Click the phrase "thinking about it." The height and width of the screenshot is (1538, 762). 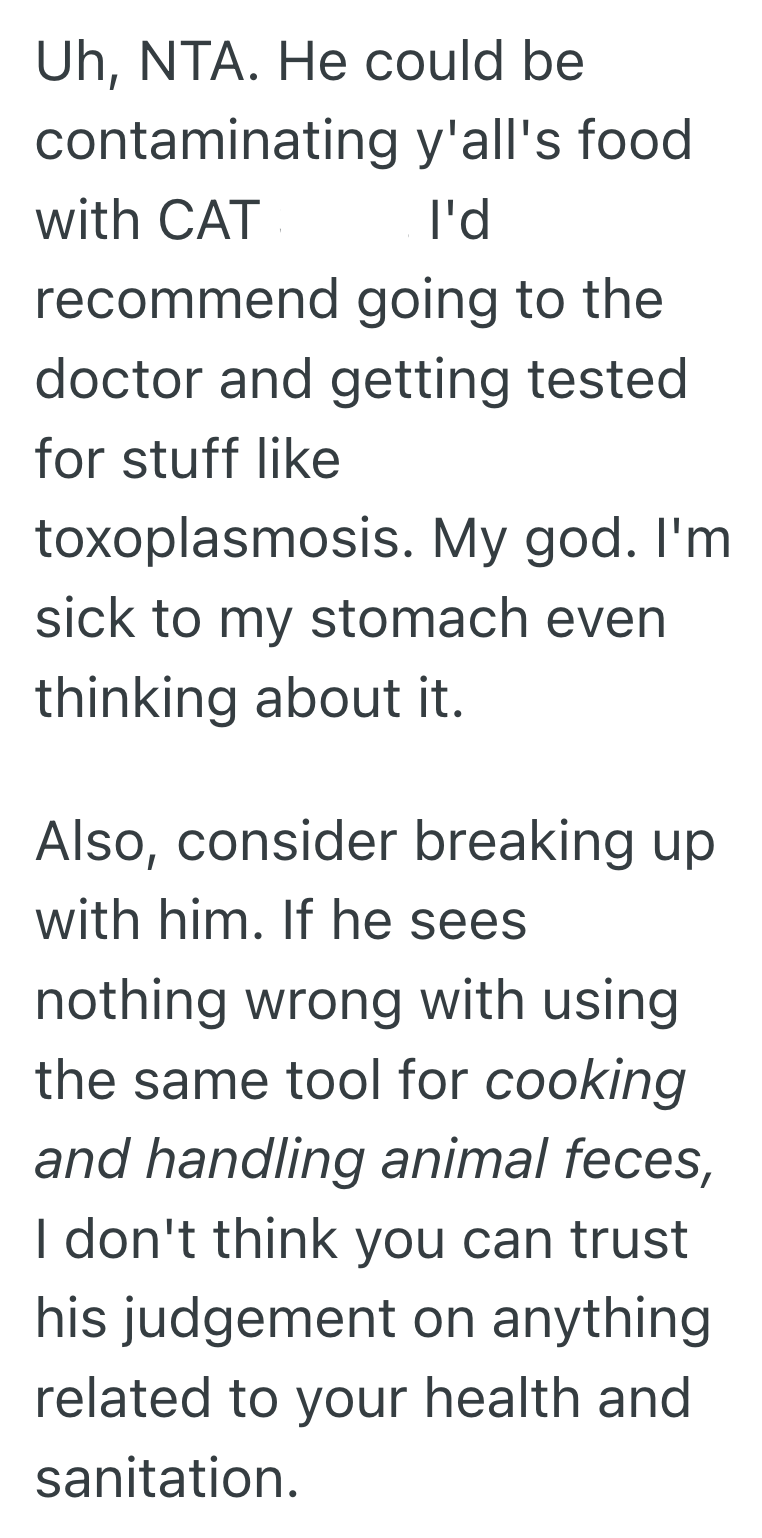point(249,698)
